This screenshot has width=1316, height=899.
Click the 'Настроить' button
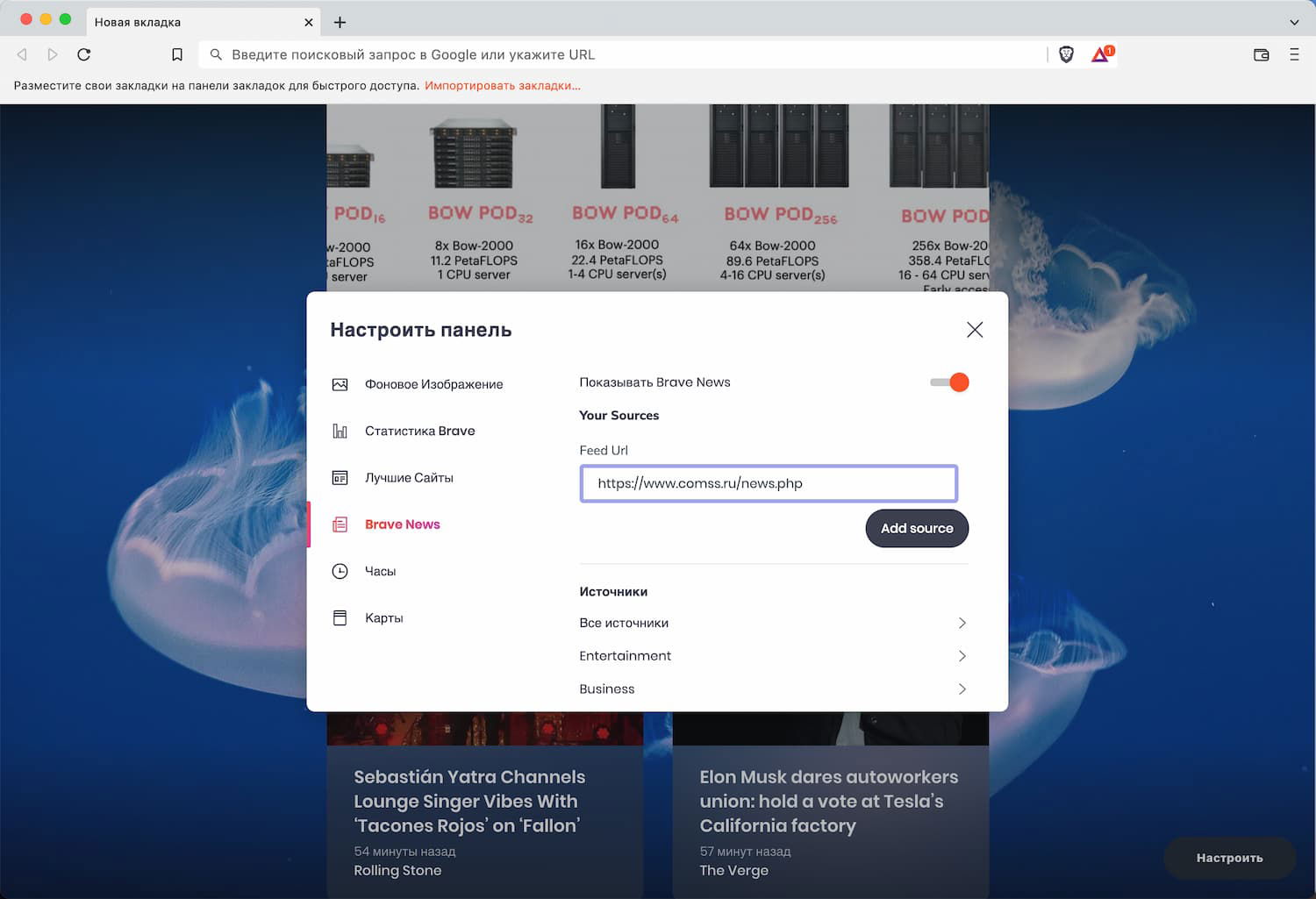point(1229,858)
